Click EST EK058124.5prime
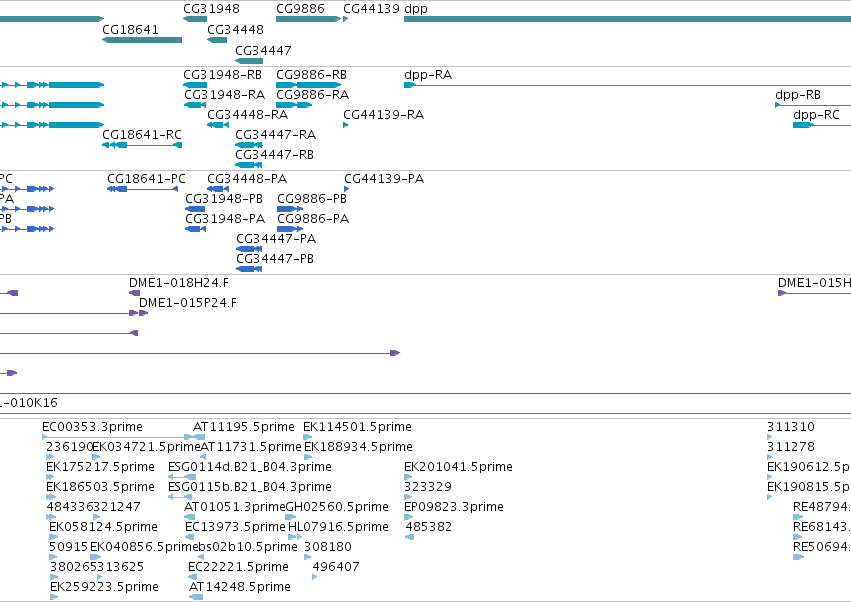 pyautogui.click(x=53, y=537)
